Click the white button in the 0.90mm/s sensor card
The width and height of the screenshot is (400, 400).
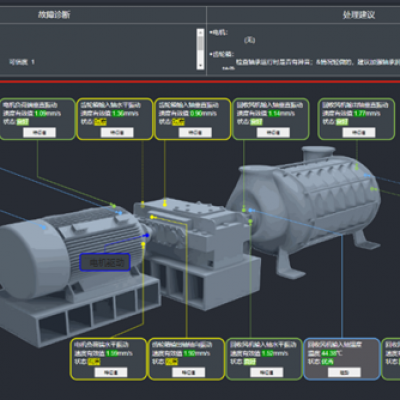(x=195, y=132)
